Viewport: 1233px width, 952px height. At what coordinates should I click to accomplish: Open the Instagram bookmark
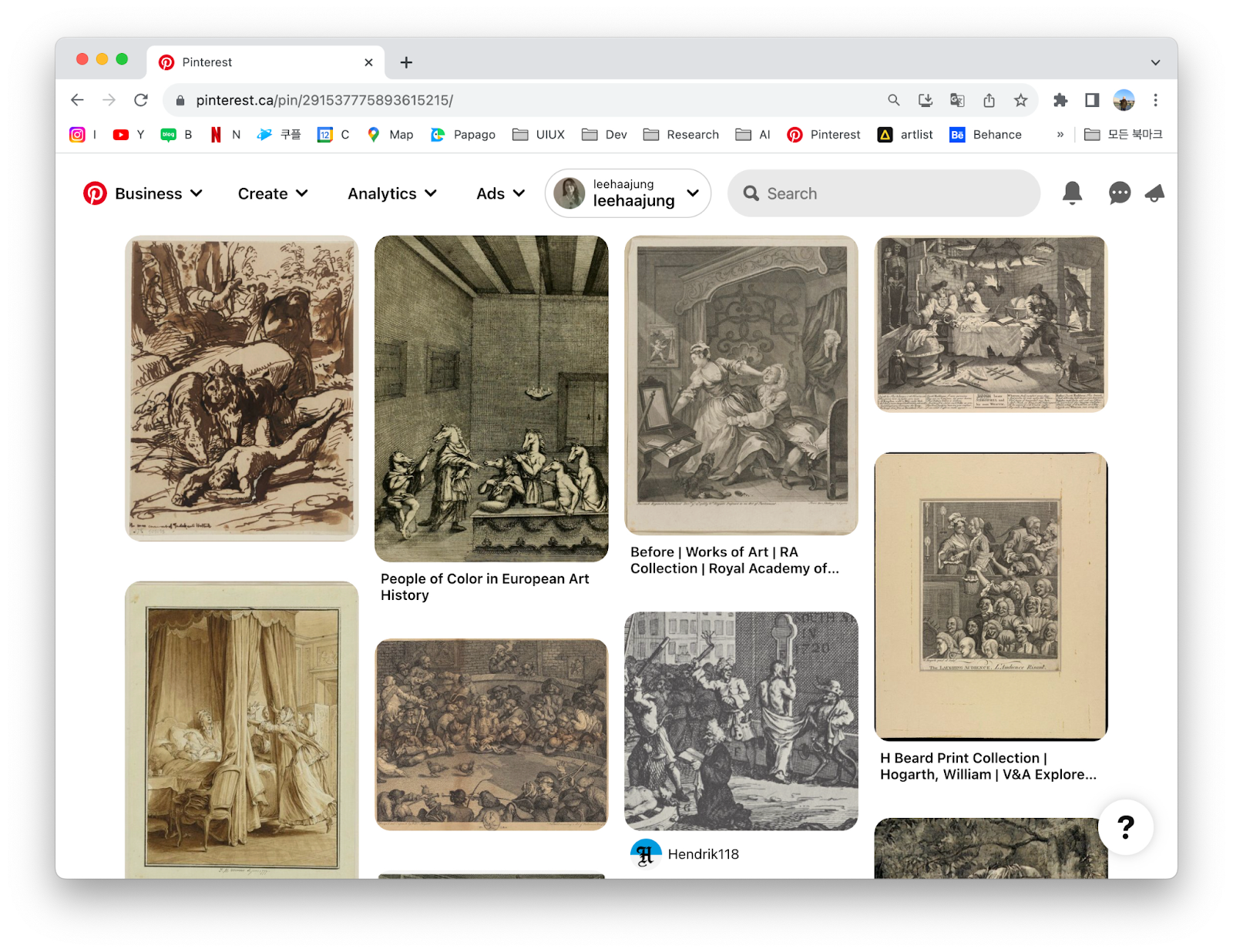[83, 135]
